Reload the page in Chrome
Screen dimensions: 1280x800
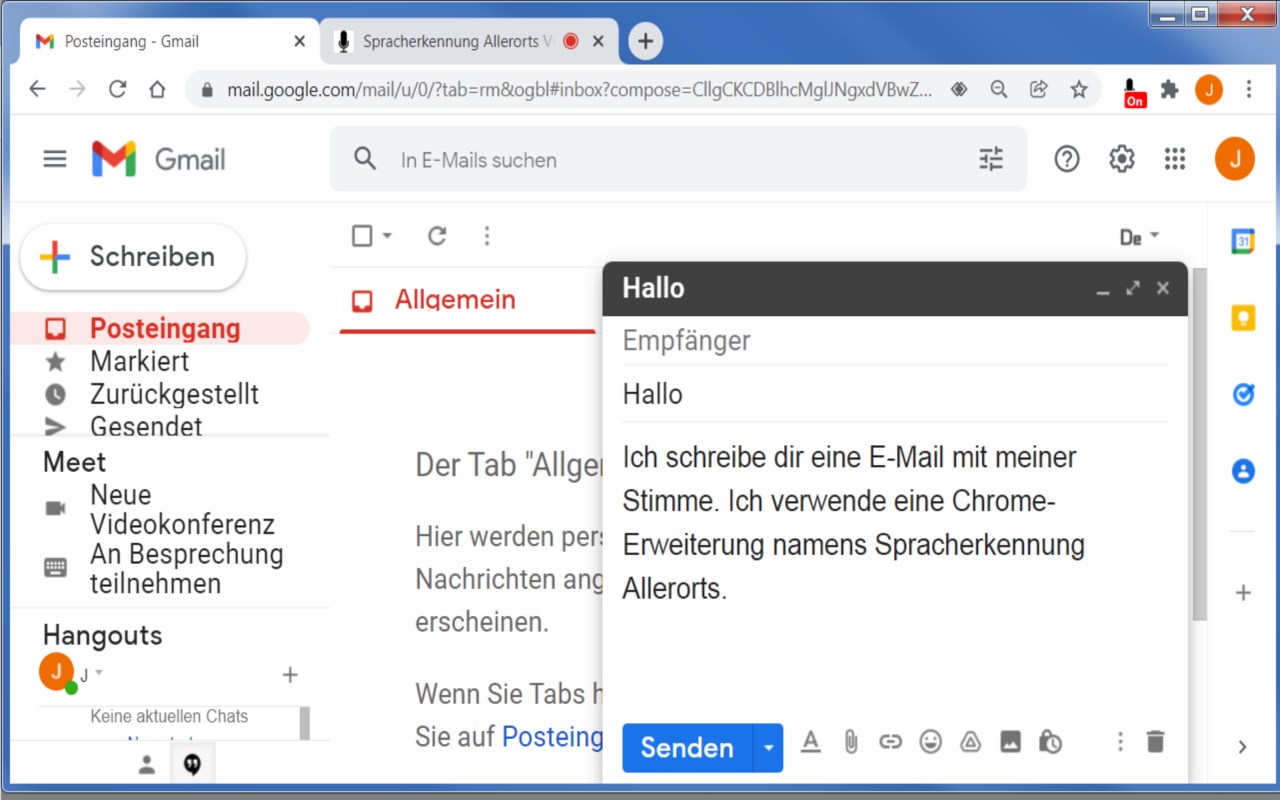point(117,90)
